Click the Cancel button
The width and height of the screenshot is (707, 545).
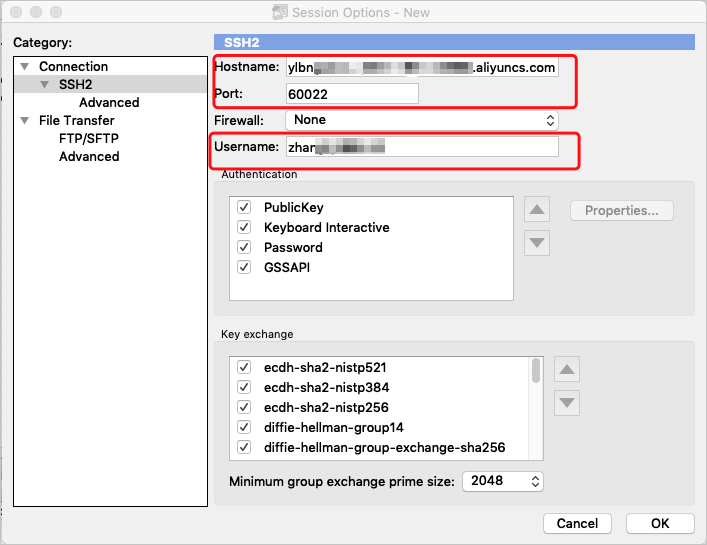(x=577, y=523)
